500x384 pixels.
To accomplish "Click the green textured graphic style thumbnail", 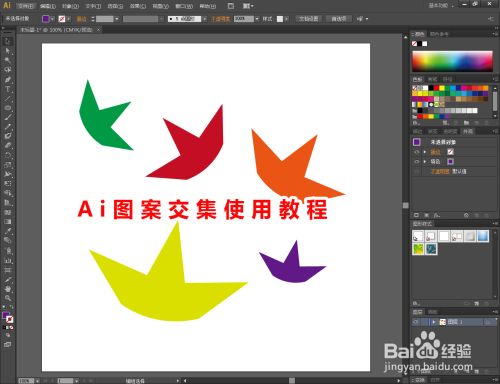I will [418, 249].
